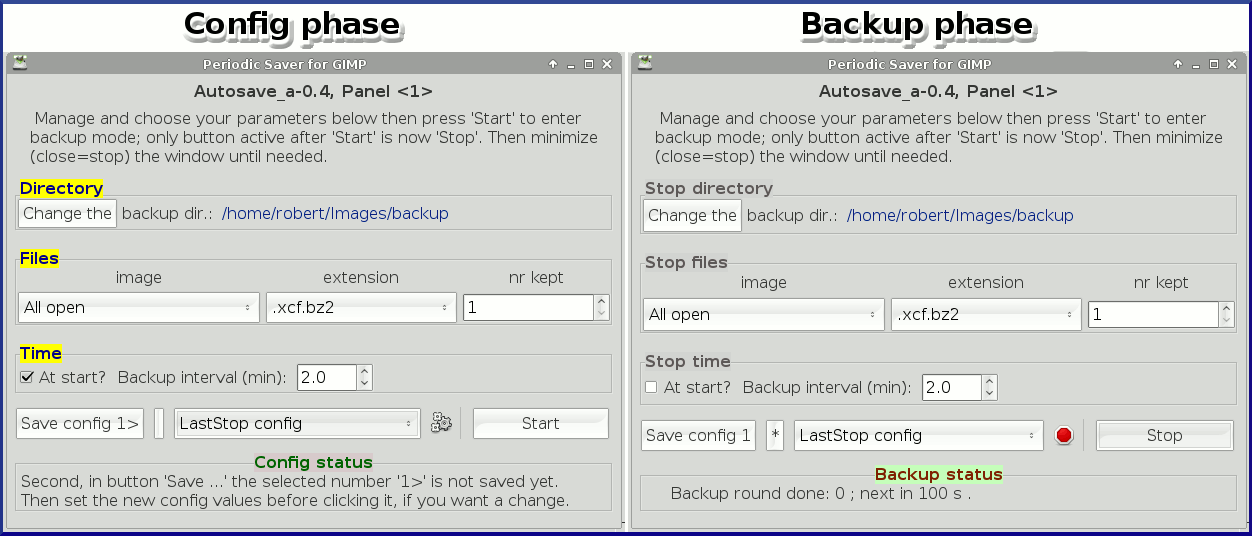Click the yellow 'Files' label
This screenshot has width=1252, height=536.
click(x=39, y=258)
